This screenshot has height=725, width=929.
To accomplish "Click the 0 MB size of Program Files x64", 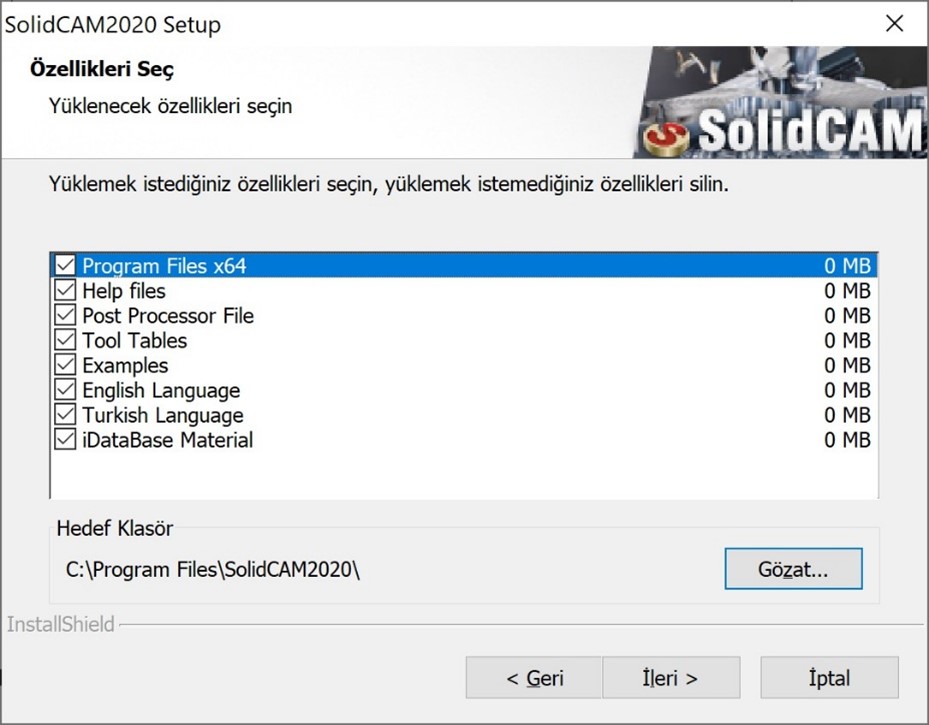I will click(x=847, y=266).
